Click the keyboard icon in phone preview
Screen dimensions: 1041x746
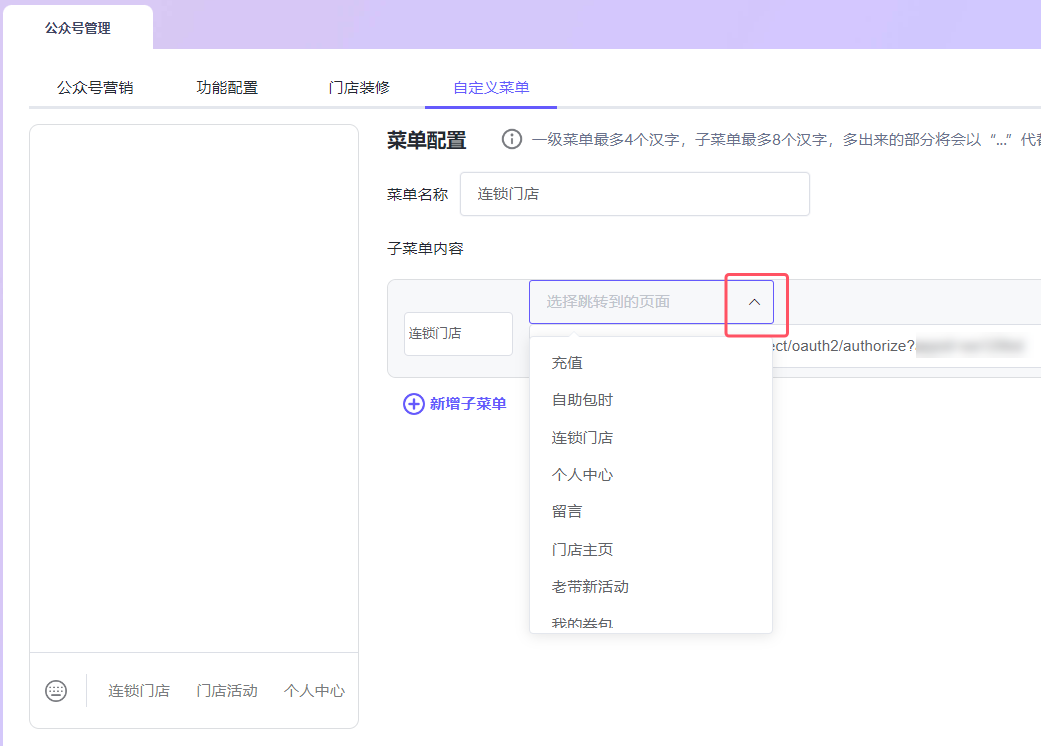click(x=56, y=691)
